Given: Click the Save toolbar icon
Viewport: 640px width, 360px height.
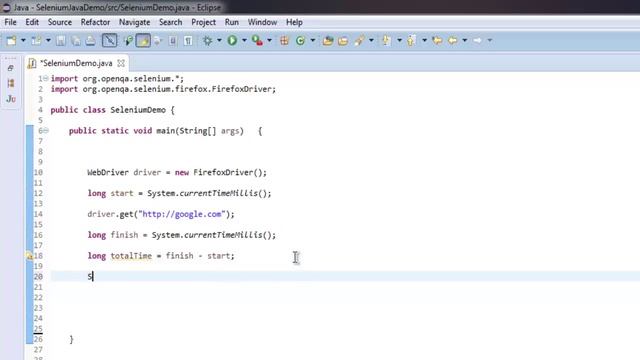Looking at the screenshot, I should point(61,40).
